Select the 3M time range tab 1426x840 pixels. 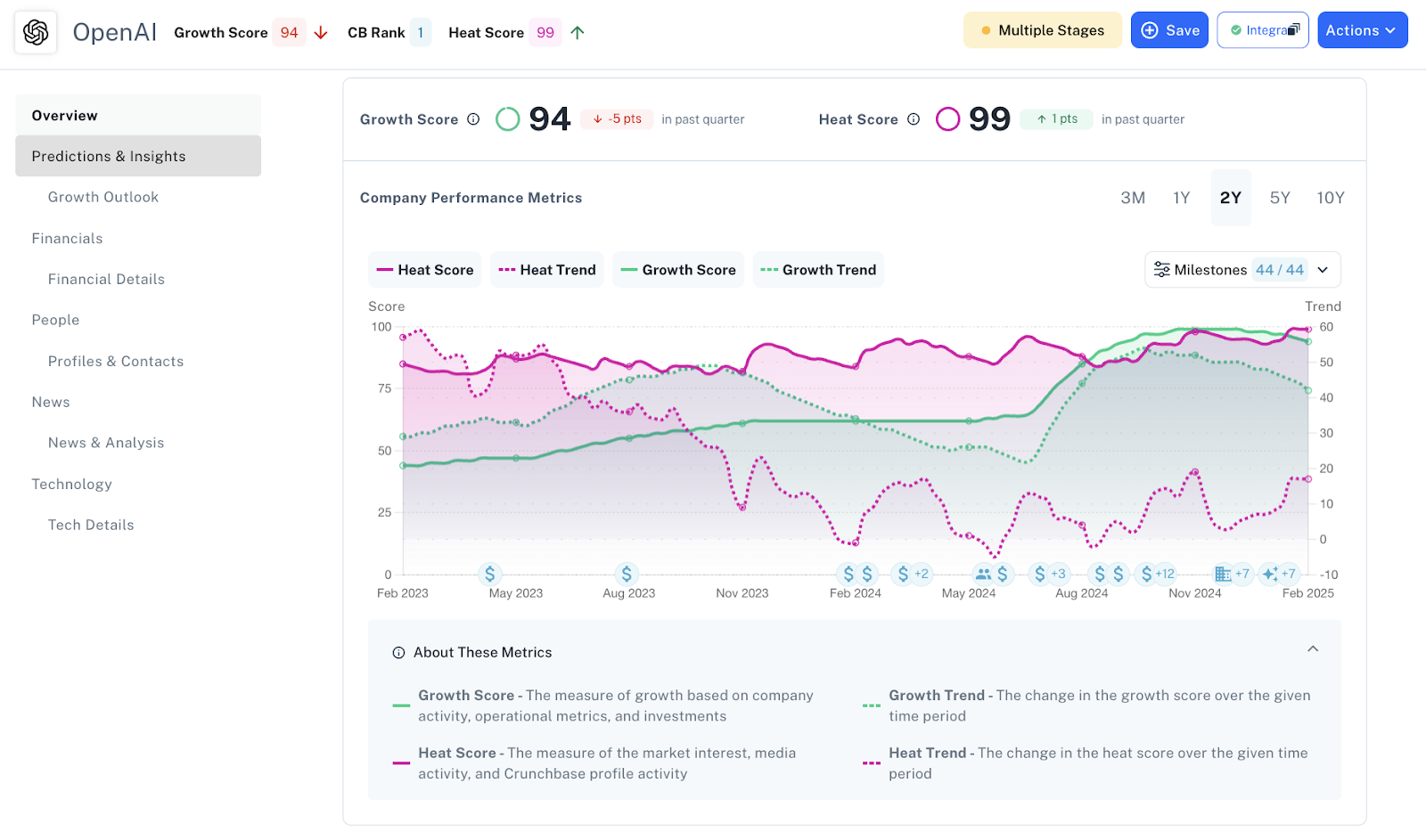[x=1133, y=198]
